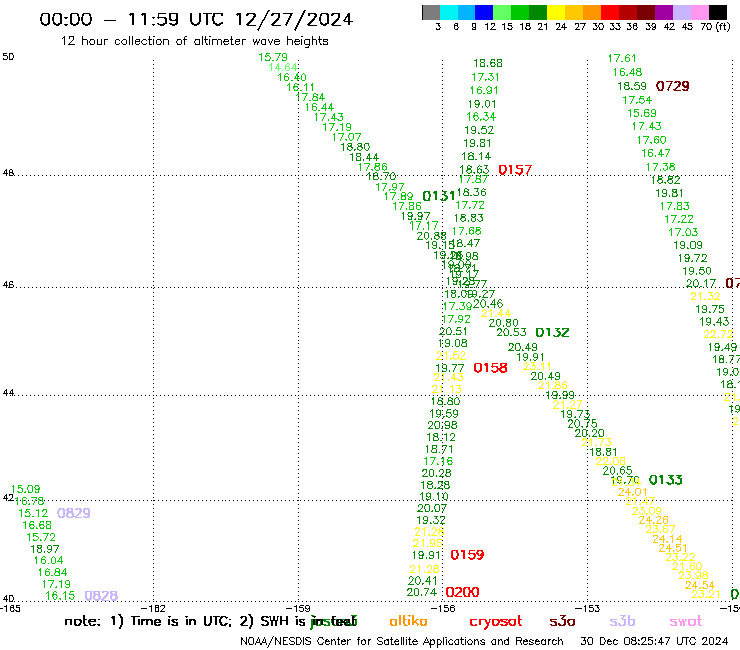
Task: Click the '70 (ft)' scale label
Action: click(x=715, y=26)
